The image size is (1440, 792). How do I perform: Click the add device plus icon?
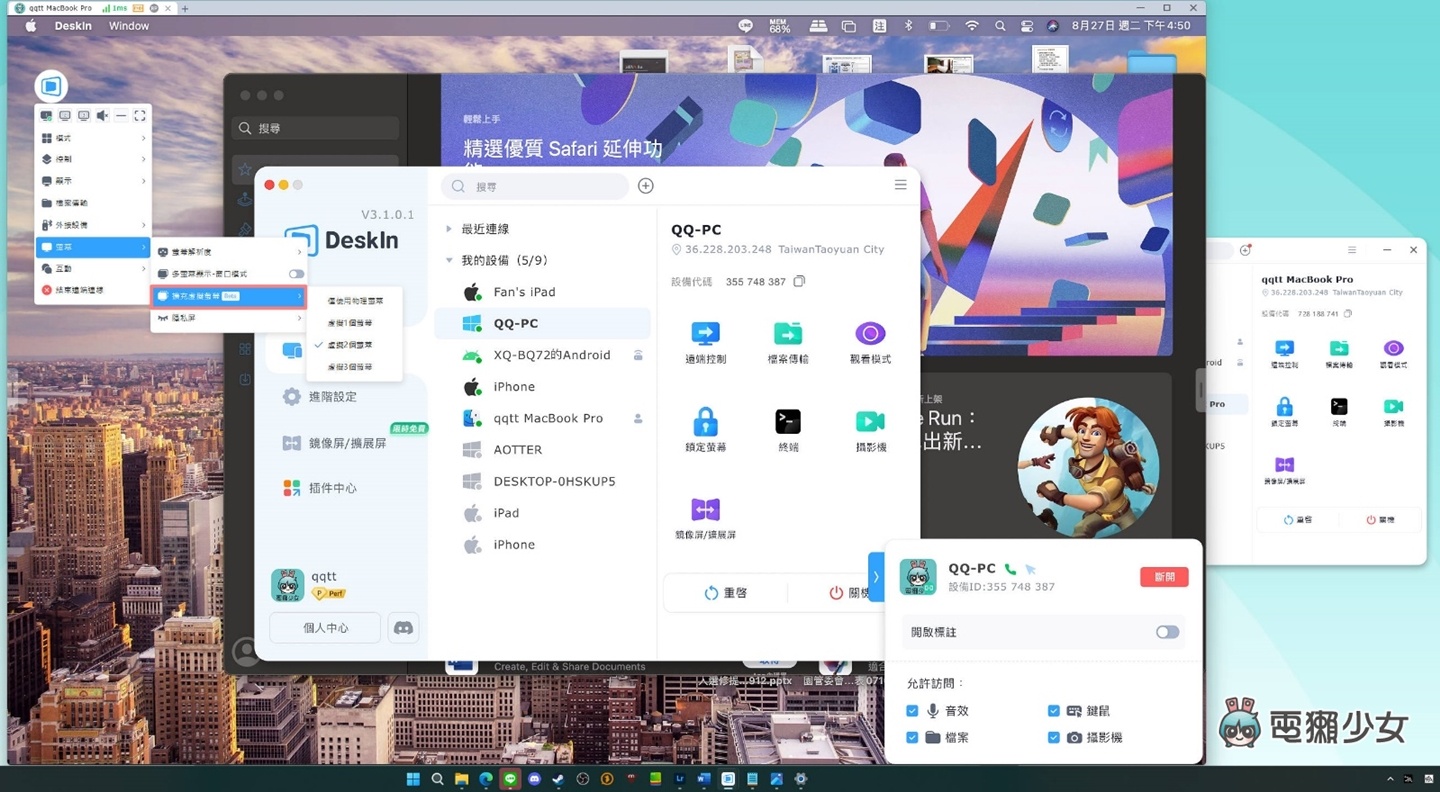point(646,186)
